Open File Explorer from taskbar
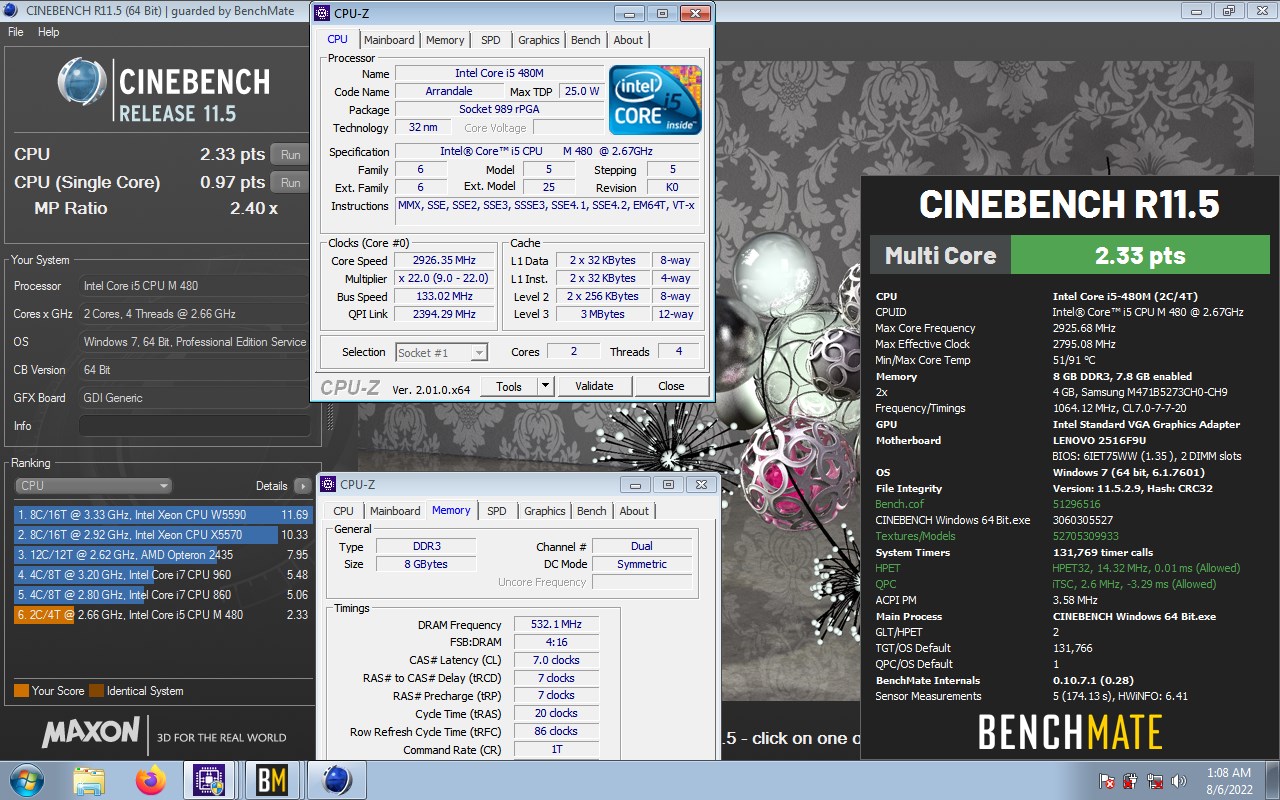1280x800 pixels. [89, 780]
